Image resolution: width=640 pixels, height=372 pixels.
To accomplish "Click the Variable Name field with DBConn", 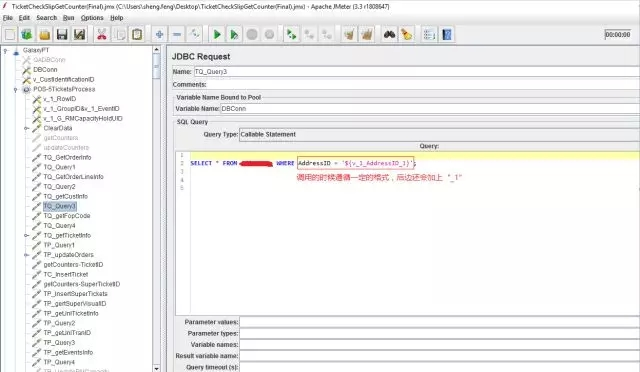I will (430, 109).
